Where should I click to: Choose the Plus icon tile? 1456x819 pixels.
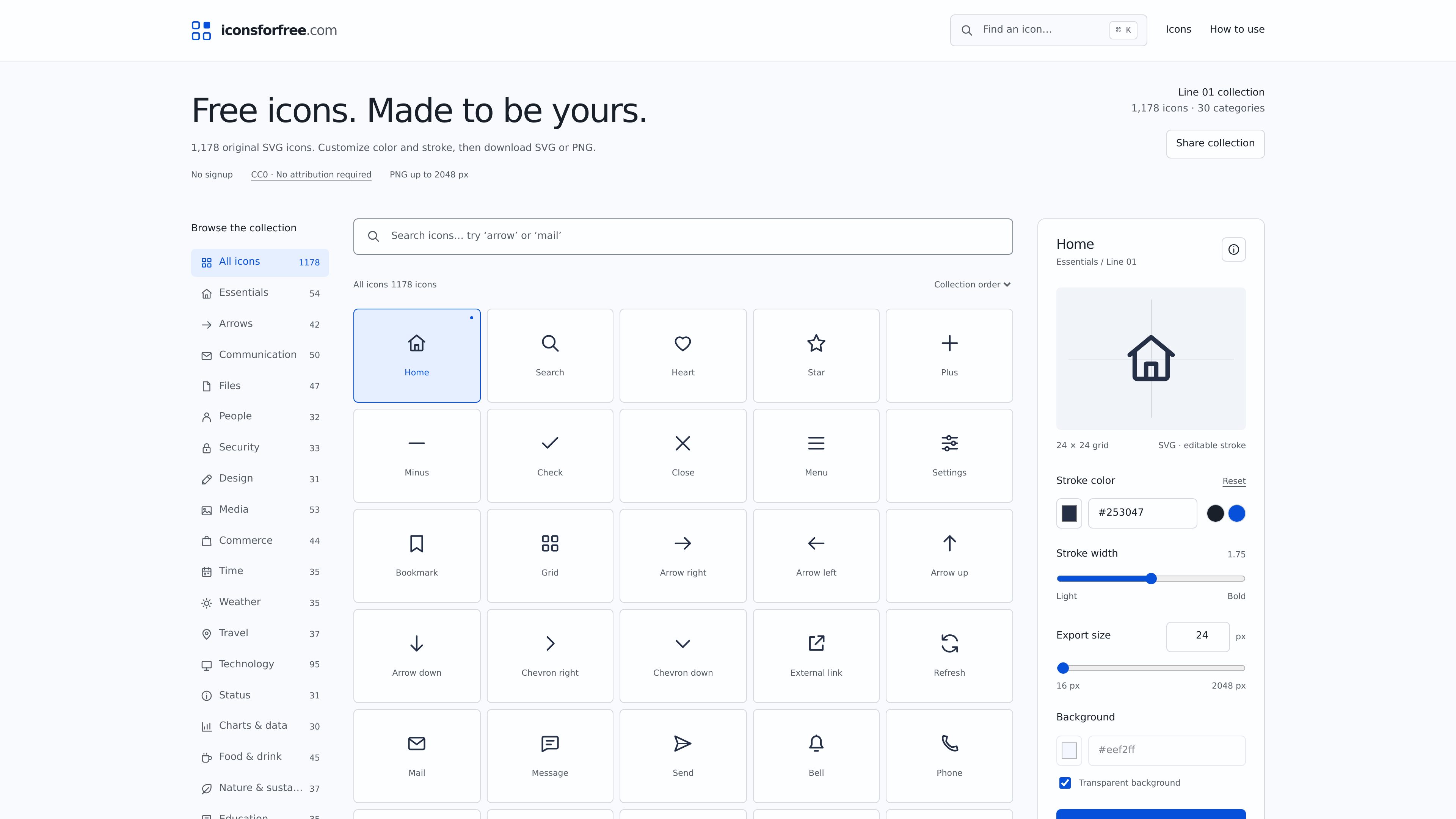[x=949, y=356]
